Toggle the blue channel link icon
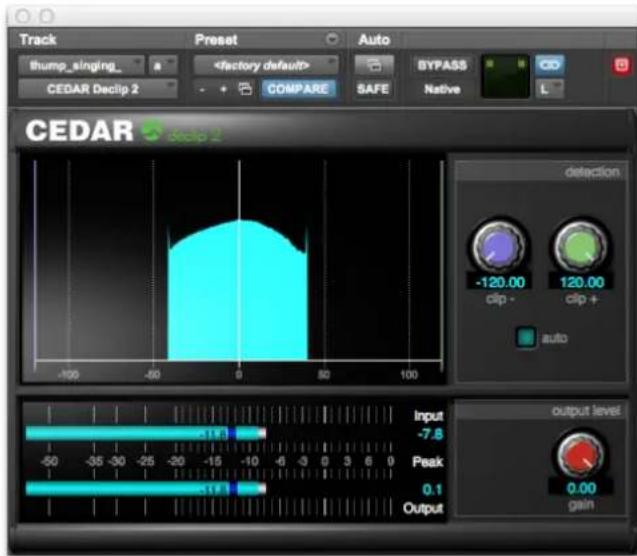Image resolution: width=637 pixels, height=556 pixels. [x=550, y=65]
